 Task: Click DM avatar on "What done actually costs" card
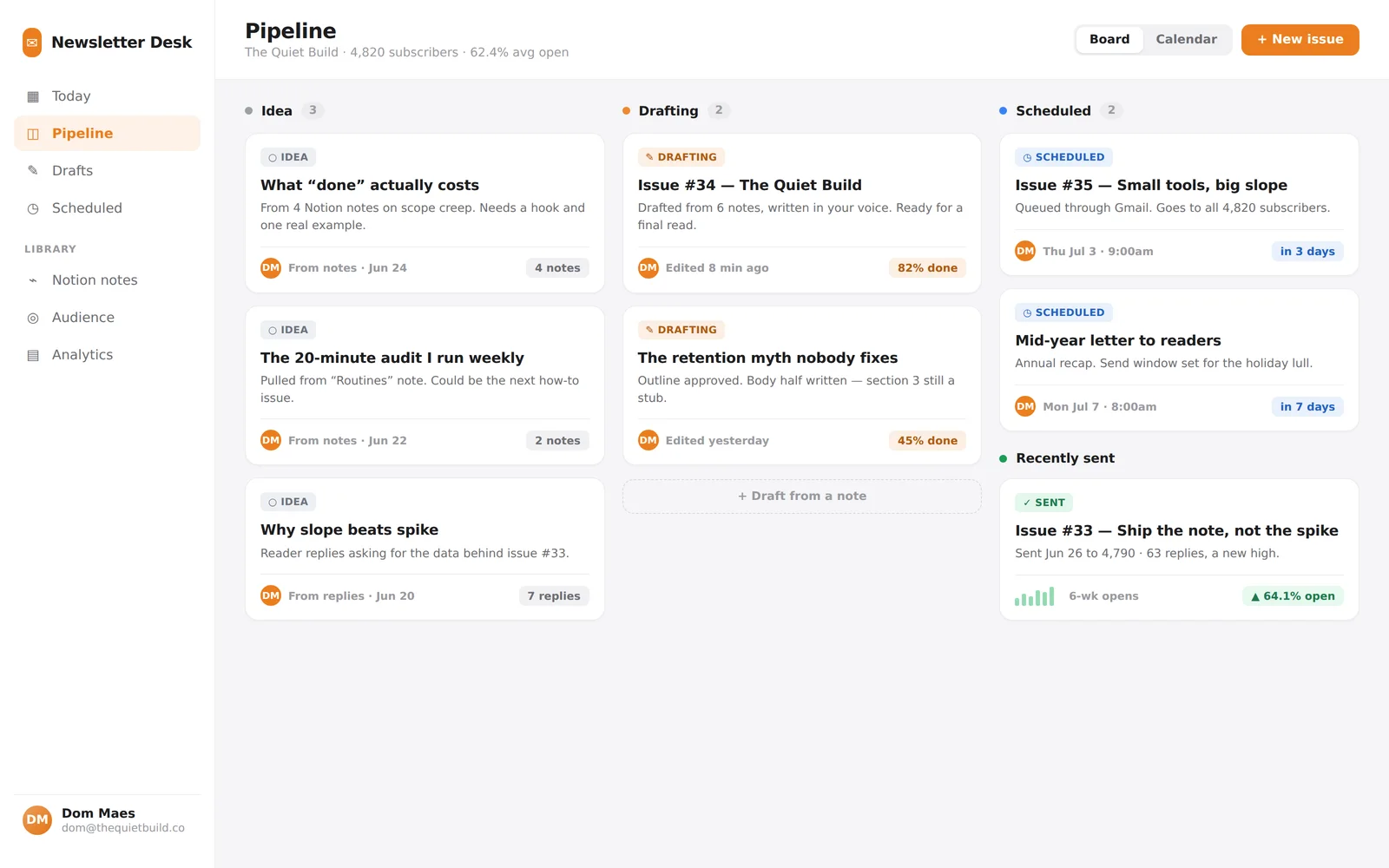pyautogui.click(x=271, y=268)
